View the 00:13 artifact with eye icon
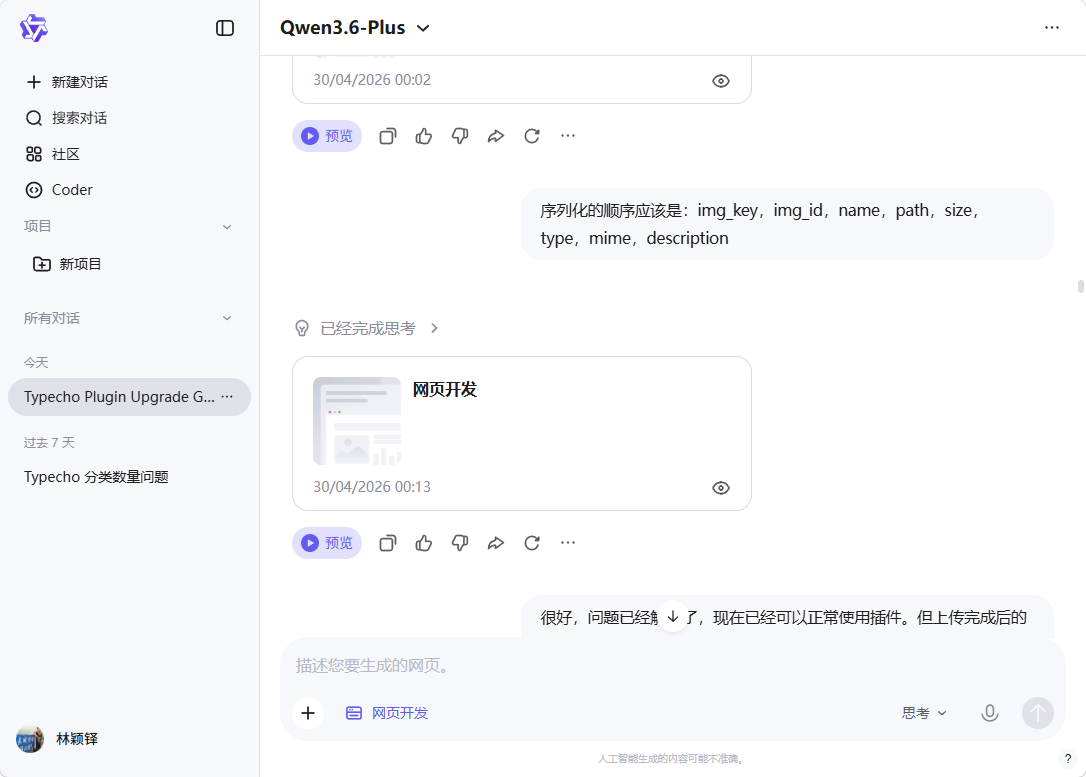The width and height of the screenshot is (1086, 777). pyautogui.click(x=721, y=488)
